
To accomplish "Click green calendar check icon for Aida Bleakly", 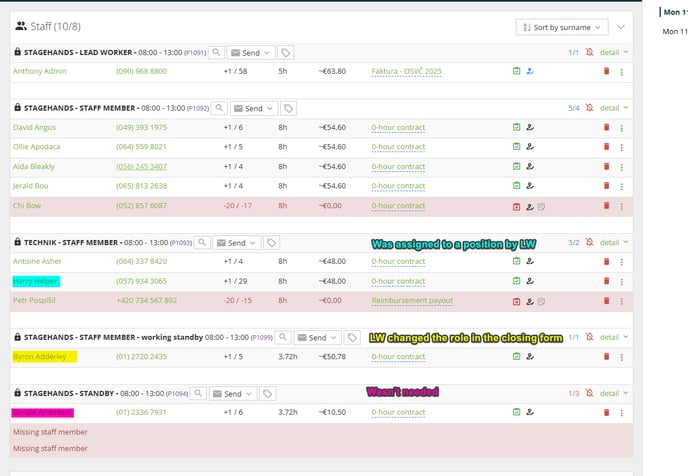I will [516, 166].
